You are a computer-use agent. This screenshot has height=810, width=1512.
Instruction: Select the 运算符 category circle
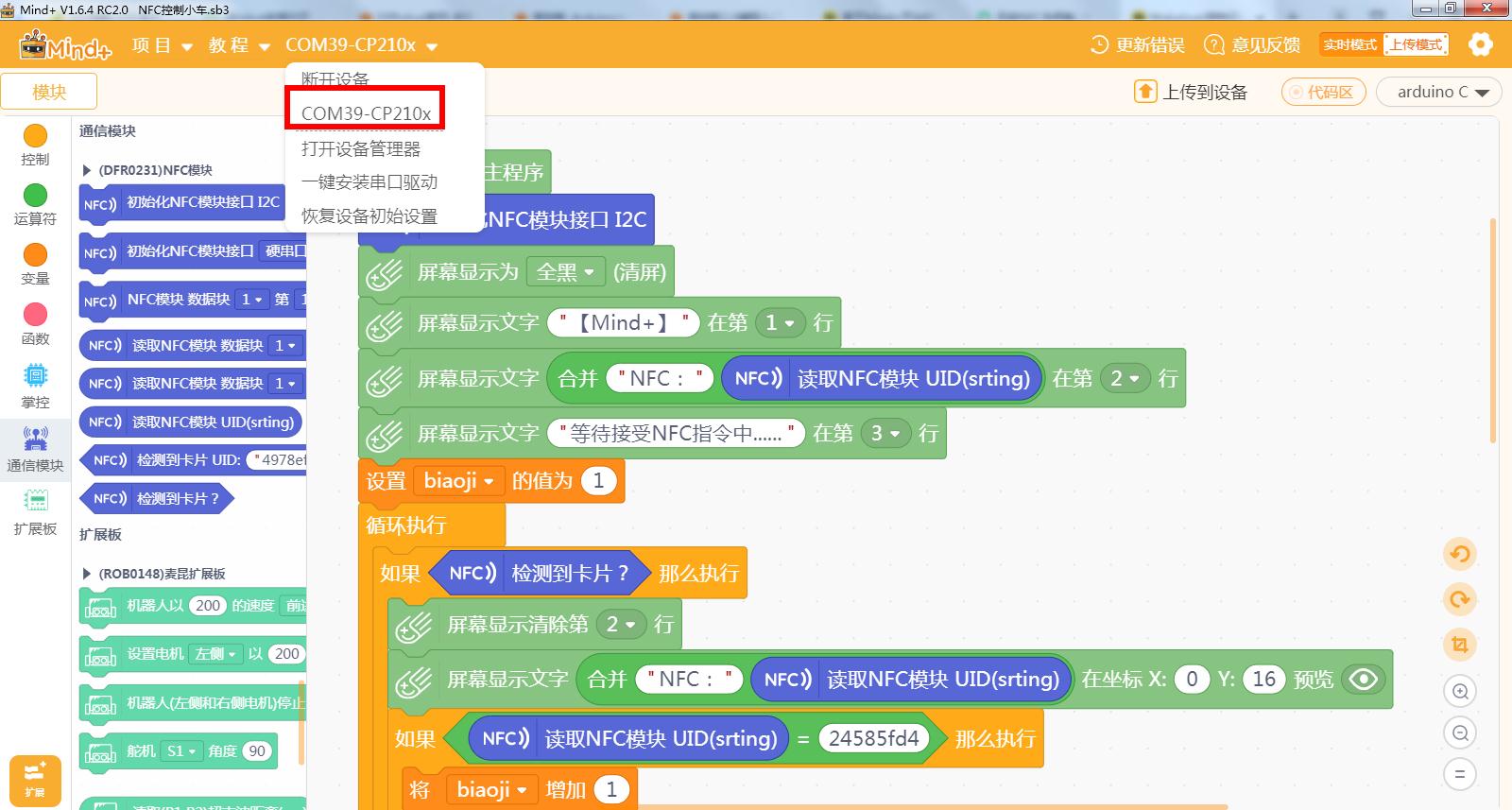(x=35, y=196)
